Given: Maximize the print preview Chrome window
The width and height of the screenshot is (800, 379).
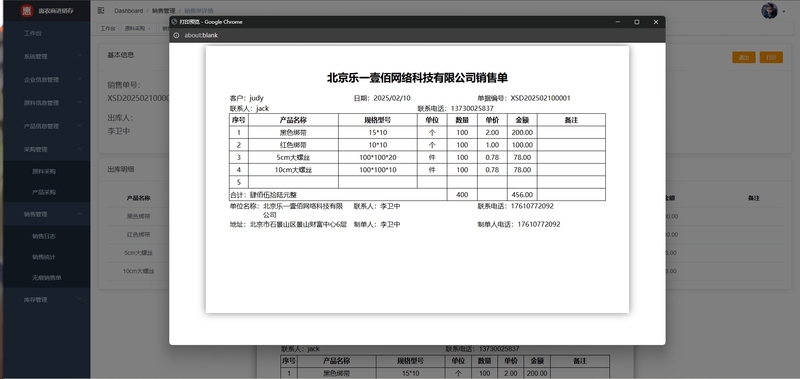Looking at the screenshot, I should (637, 22).
